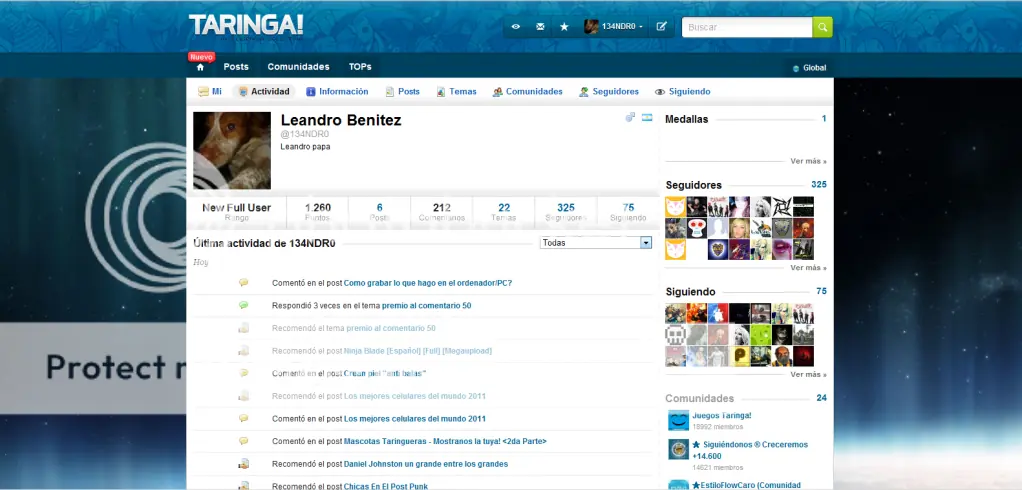Click the '1.260 Puntos' stat

point(317,212)
